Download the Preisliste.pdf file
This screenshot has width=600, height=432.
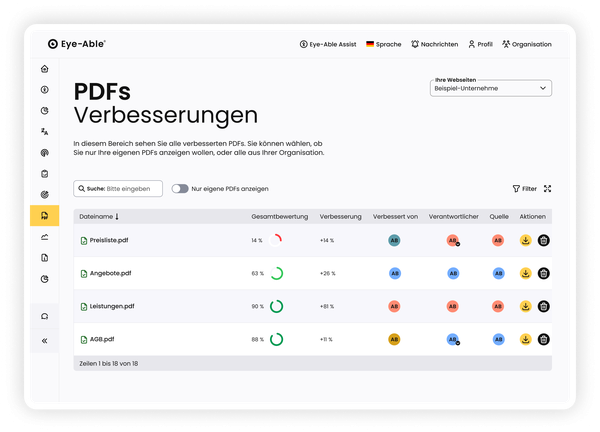click(526, 240)
